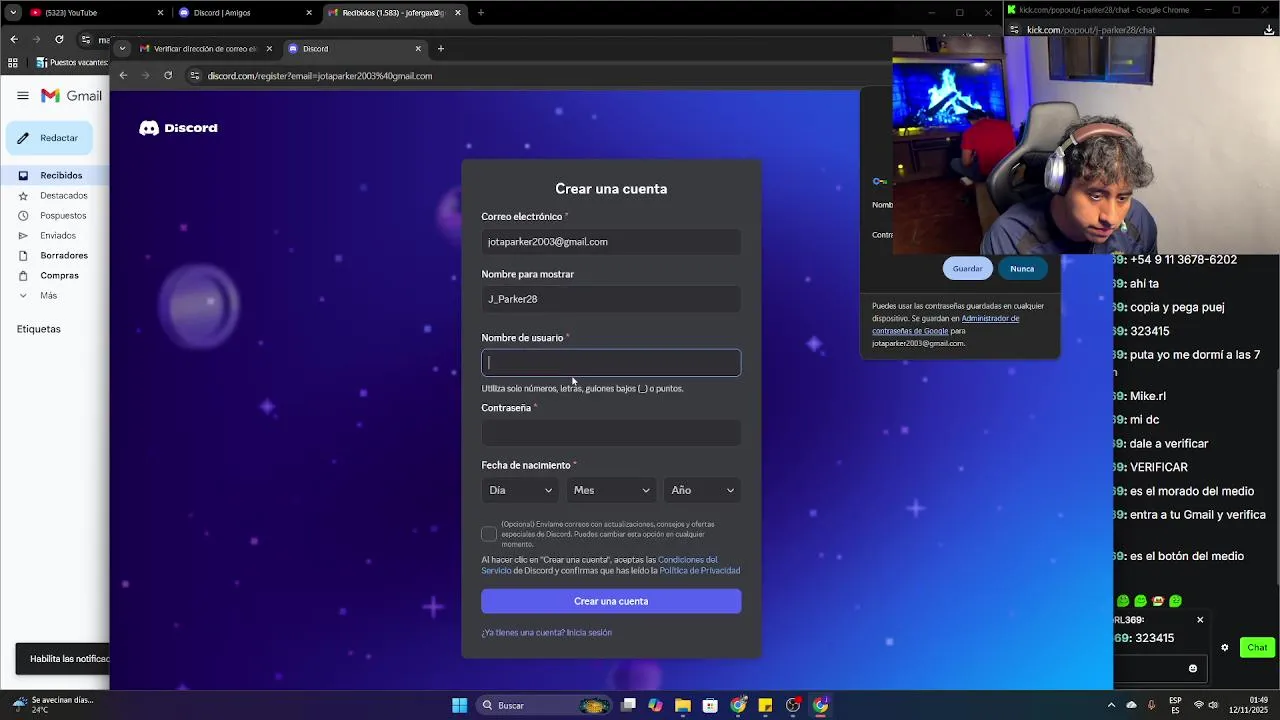This screenshot has height=720, width=1280.
Task: Add new tab in background Chrome window
Action: pyautogui.click(x=481, y=13)
